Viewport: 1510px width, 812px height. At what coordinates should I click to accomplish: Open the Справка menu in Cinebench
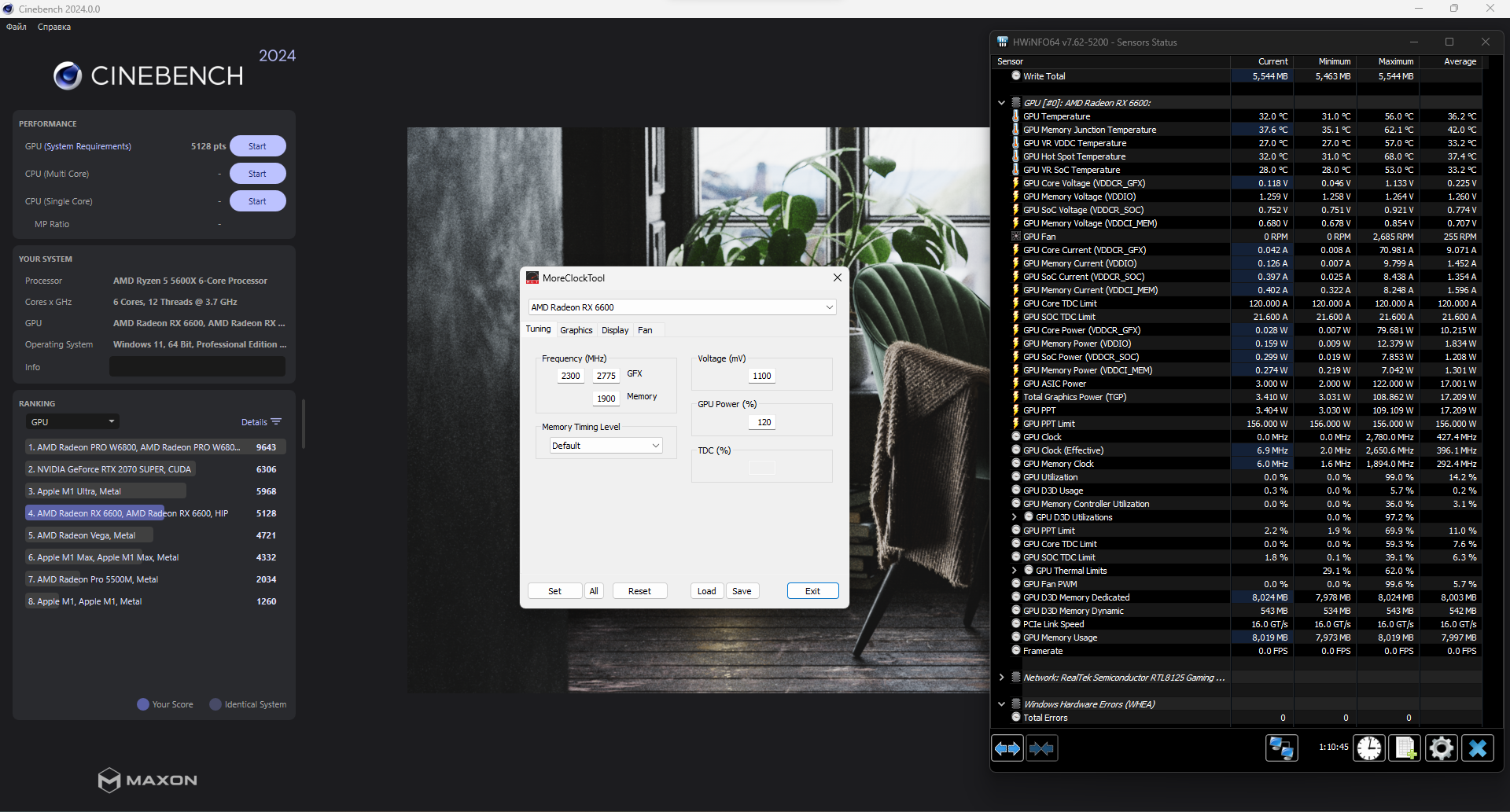[x=54, y=27]
